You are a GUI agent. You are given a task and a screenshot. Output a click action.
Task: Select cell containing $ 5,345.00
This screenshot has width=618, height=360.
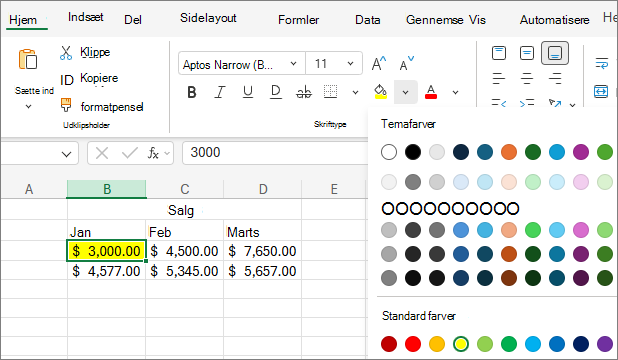pyautogui.click(x=184, y=271)
